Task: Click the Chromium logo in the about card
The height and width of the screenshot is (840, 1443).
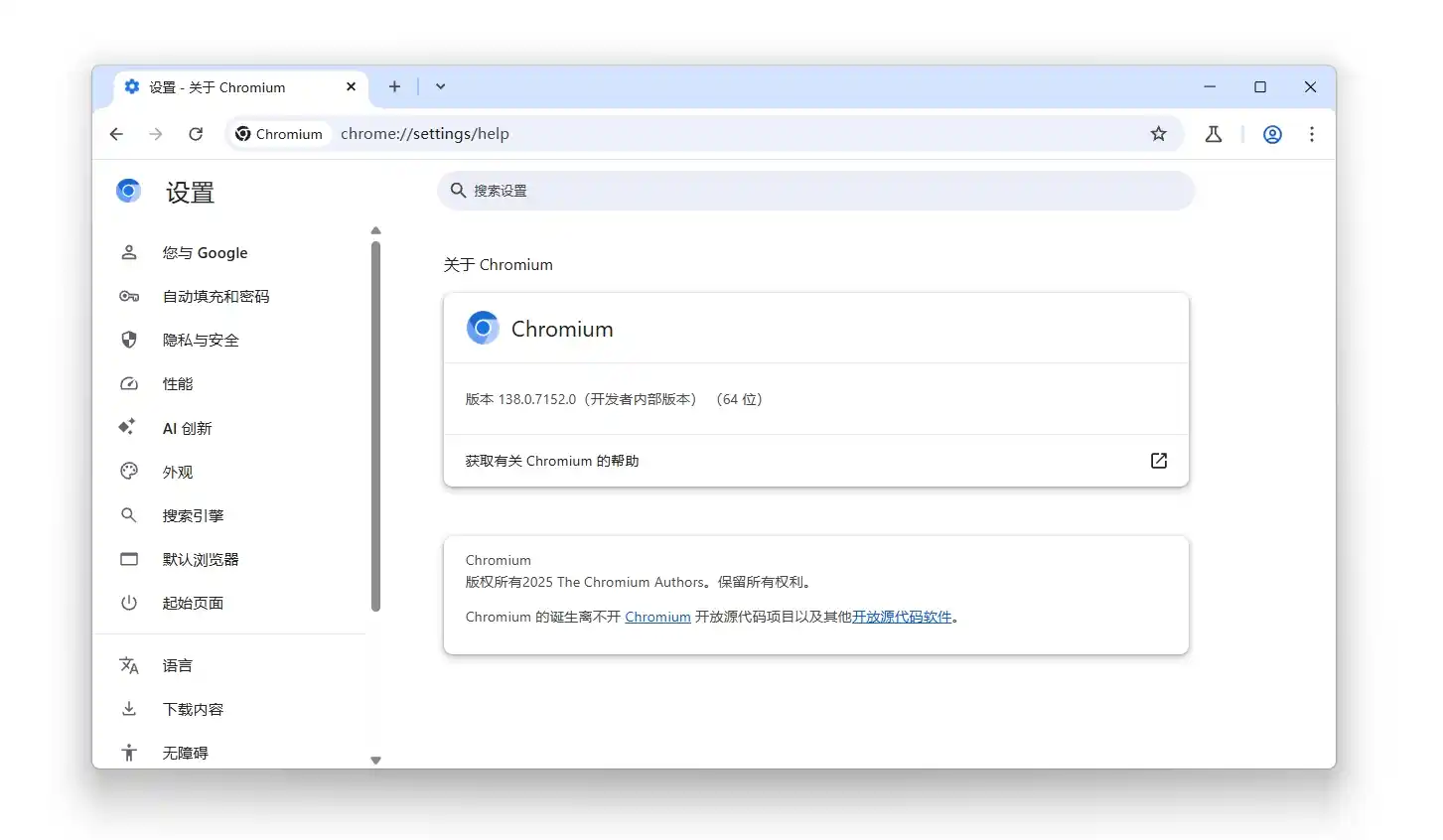Action: pos(483,328)
